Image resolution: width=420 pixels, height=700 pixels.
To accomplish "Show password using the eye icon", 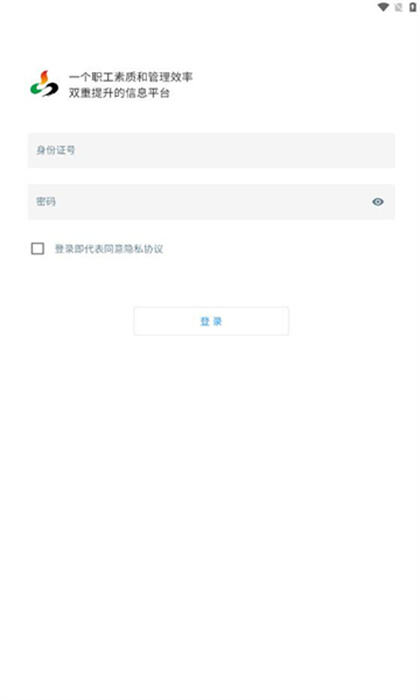I will 378,202.
